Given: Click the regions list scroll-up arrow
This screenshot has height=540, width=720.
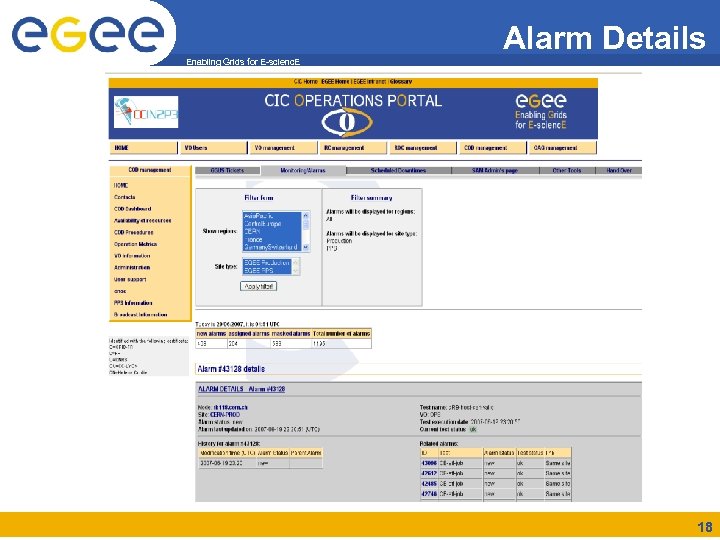Looking at the screenshot, I should tap(306, 215).
